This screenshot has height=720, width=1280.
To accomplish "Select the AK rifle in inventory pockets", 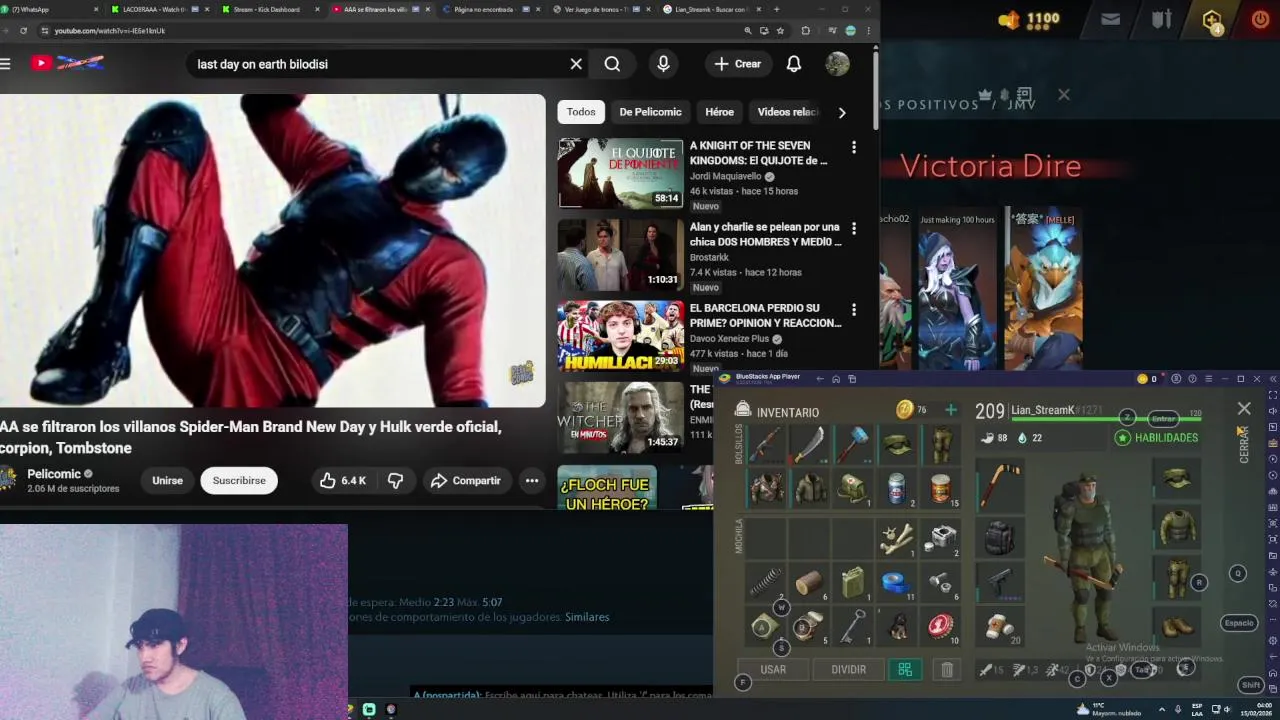I will tap(767, 445).
